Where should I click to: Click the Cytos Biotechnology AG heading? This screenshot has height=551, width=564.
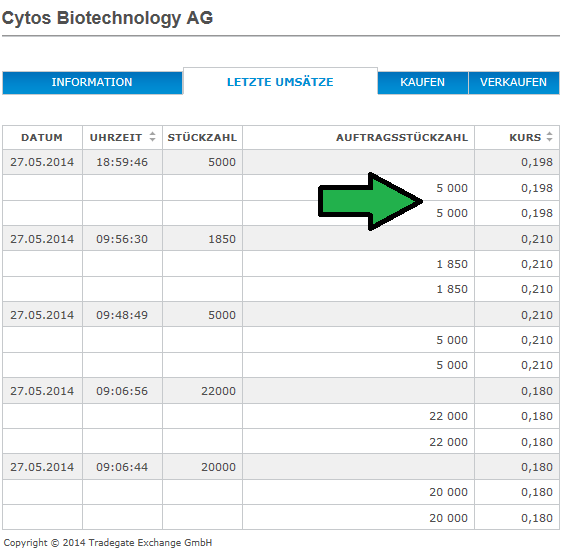click(x=107, y=18)
